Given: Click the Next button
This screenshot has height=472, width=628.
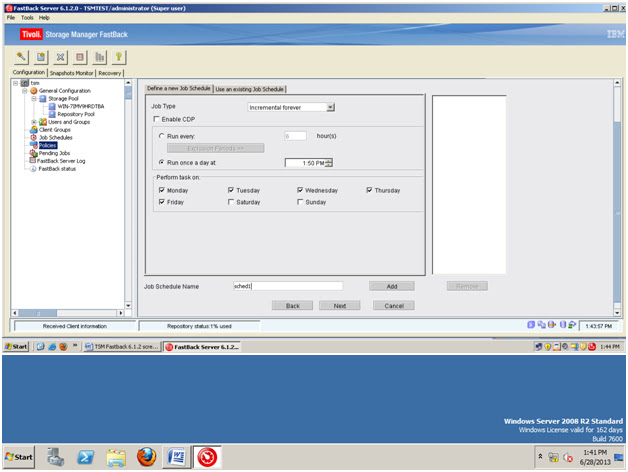Looking at the screenshot, I should [x=340, y=305].
